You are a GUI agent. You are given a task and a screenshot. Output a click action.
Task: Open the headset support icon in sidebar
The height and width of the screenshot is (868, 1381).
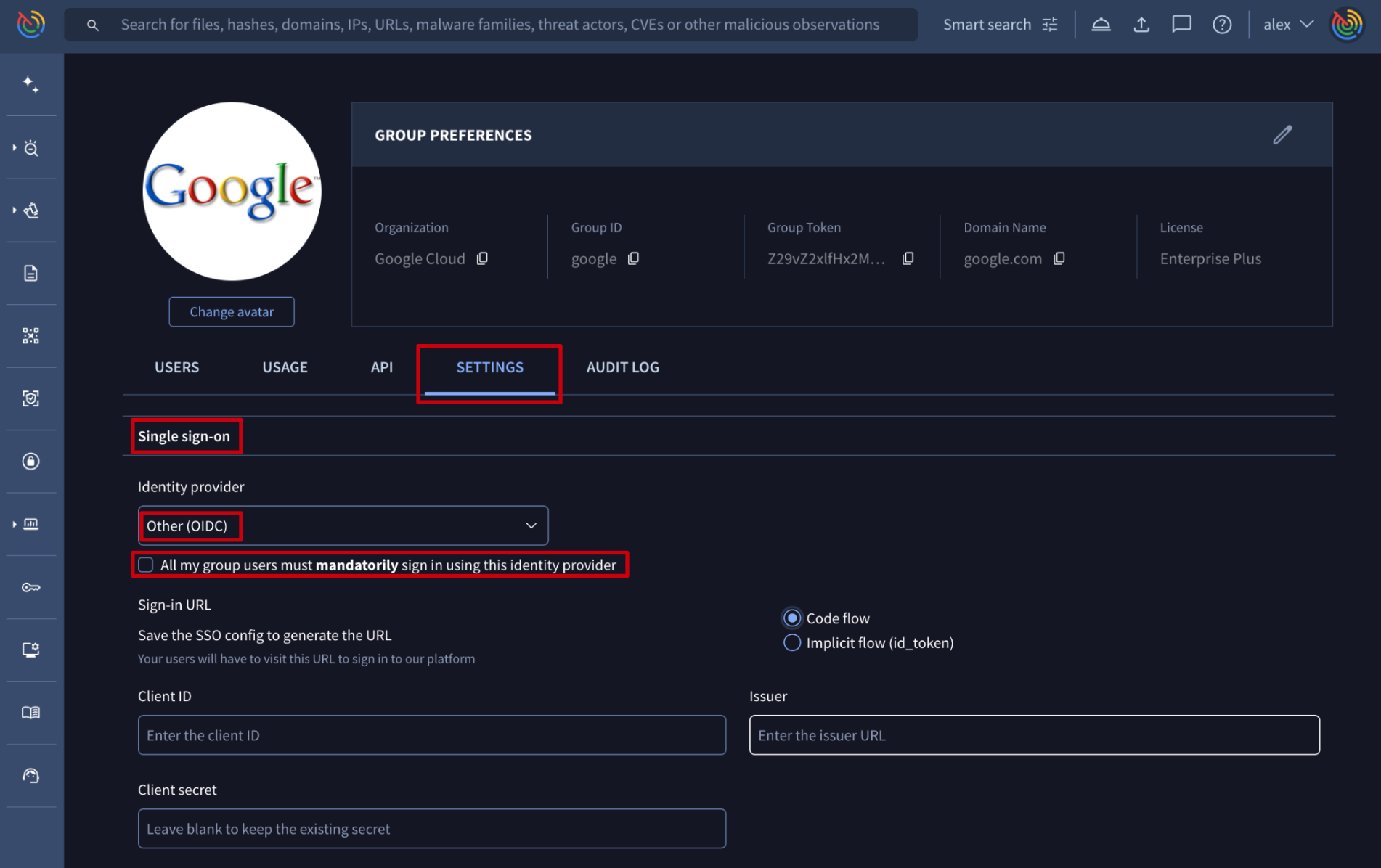[30, 776]
